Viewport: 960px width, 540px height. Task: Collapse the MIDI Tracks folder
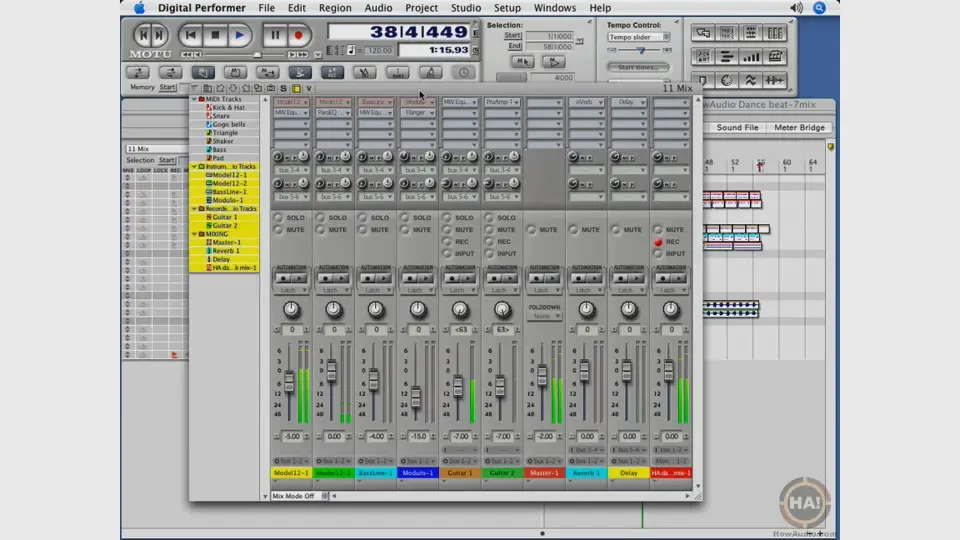click(195, 99)
